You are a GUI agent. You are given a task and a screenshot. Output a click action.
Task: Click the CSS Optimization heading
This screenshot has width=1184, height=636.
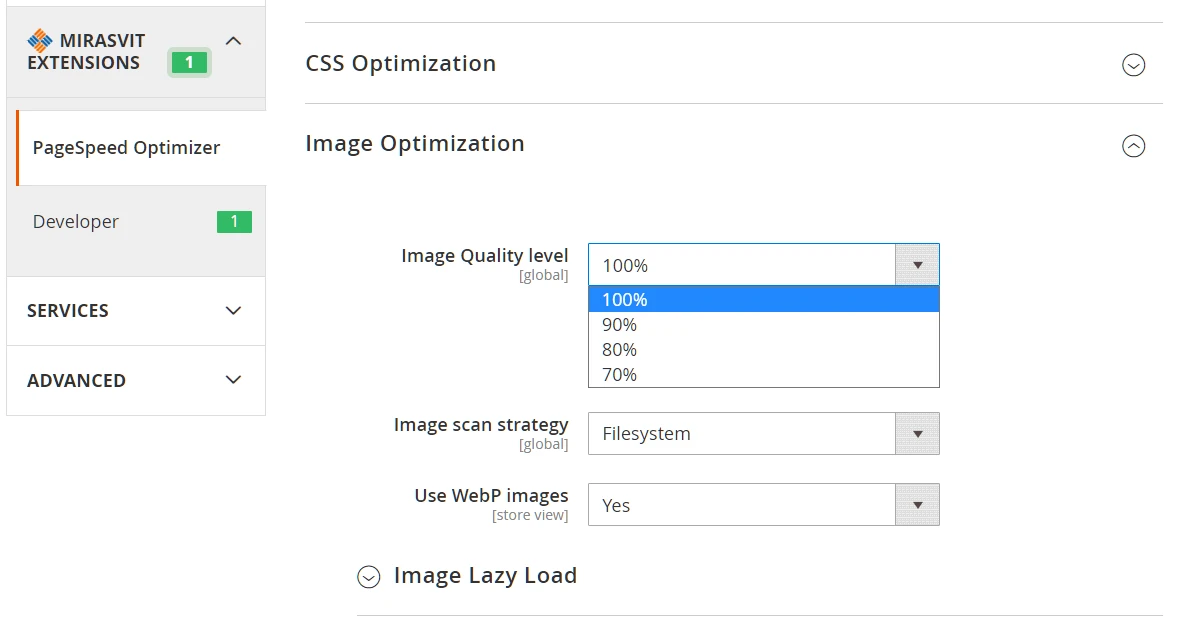click(x=400, y=64)
